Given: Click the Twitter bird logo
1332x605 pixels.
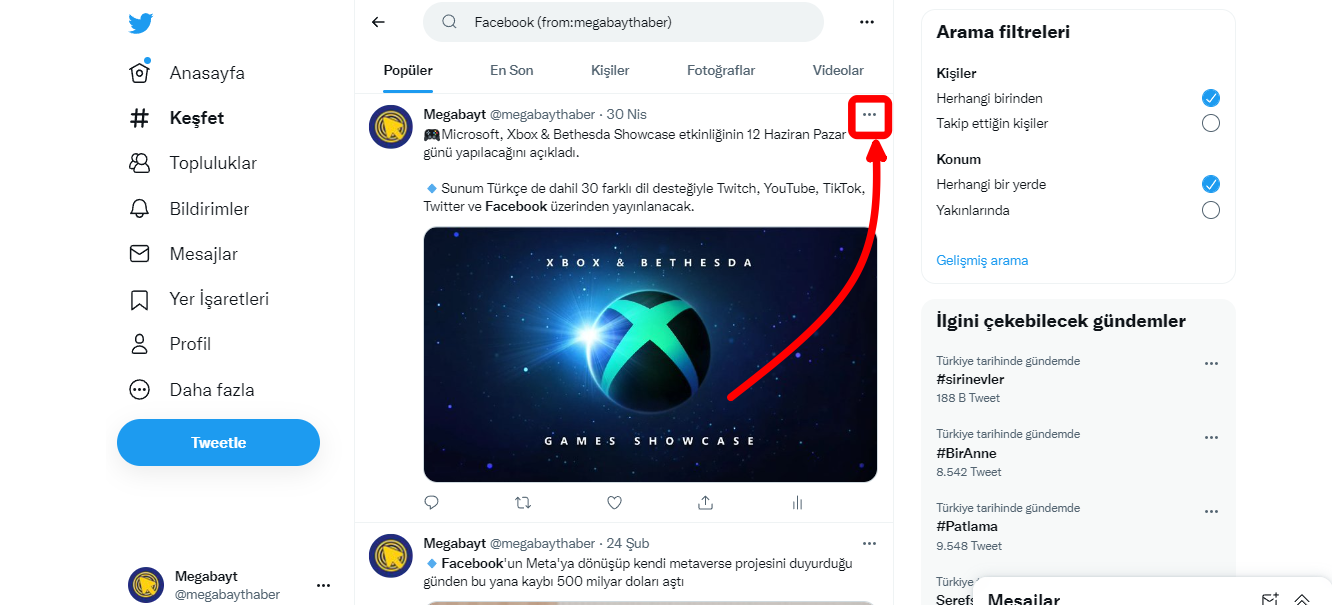Looking at the screenshot, I should [x=141, y=23].
